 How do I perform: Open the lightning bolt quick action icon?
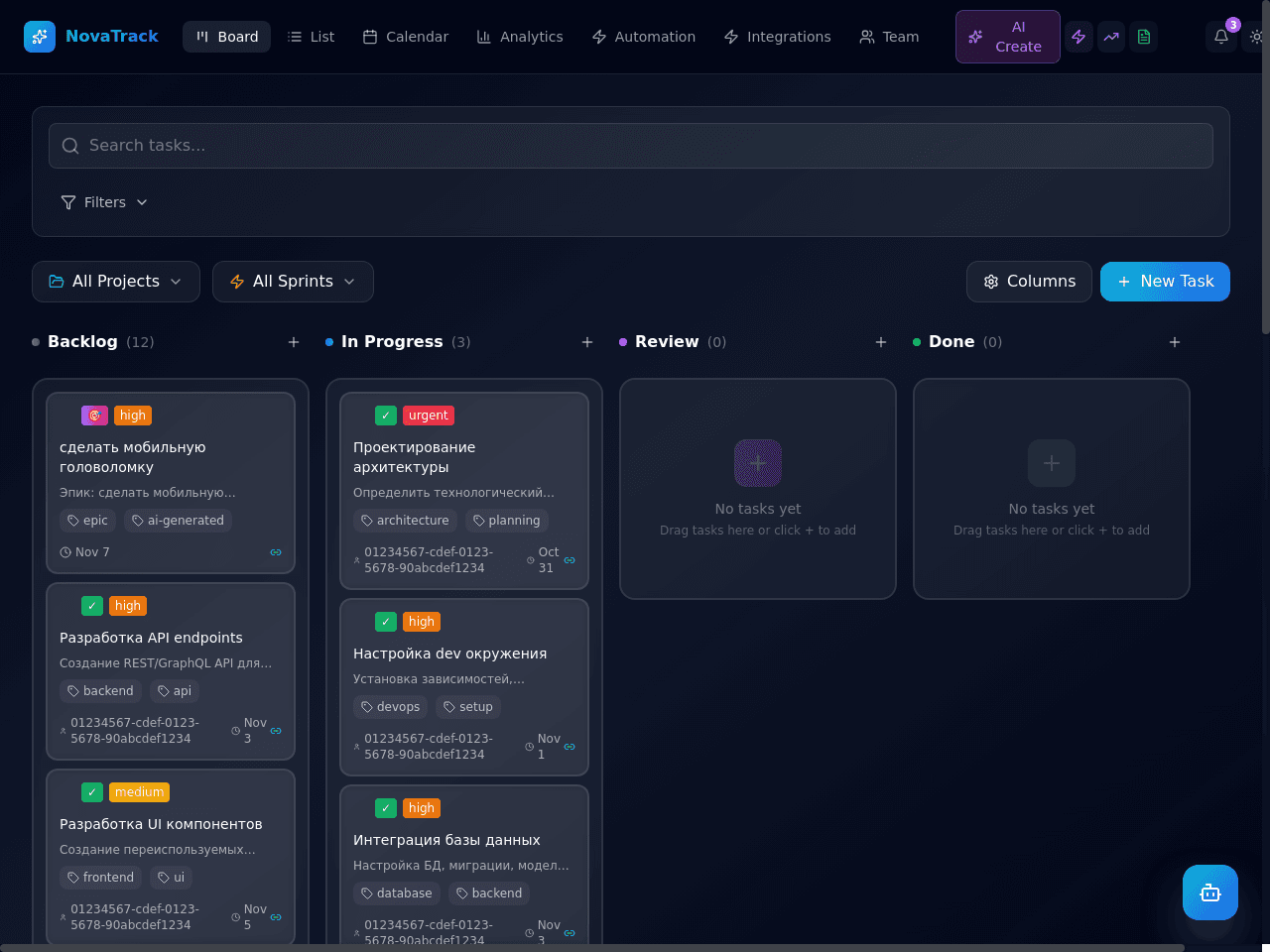point(1079,37)
